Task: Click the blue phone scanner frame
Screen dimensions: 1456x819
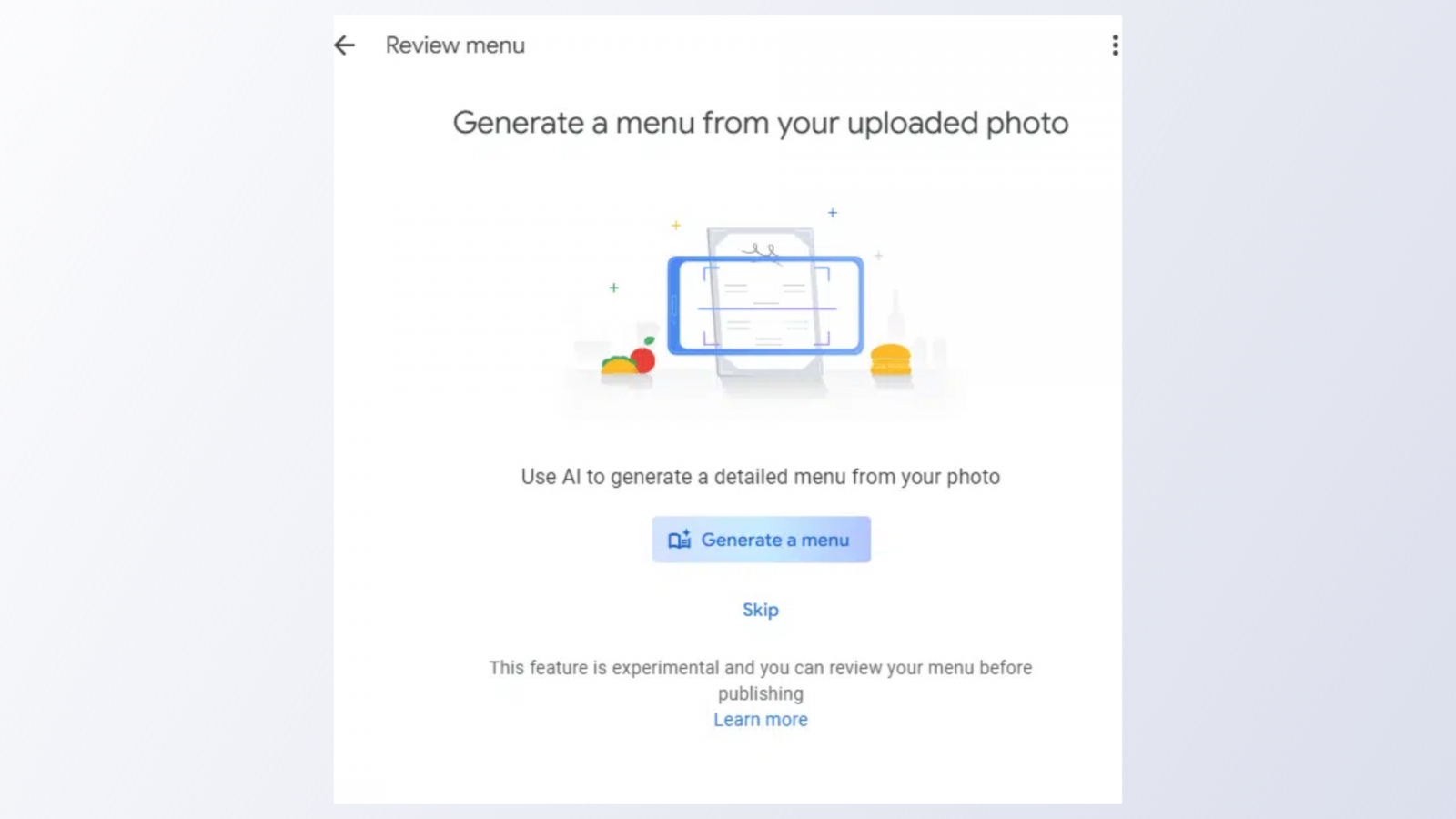Action: click(675, 305)
